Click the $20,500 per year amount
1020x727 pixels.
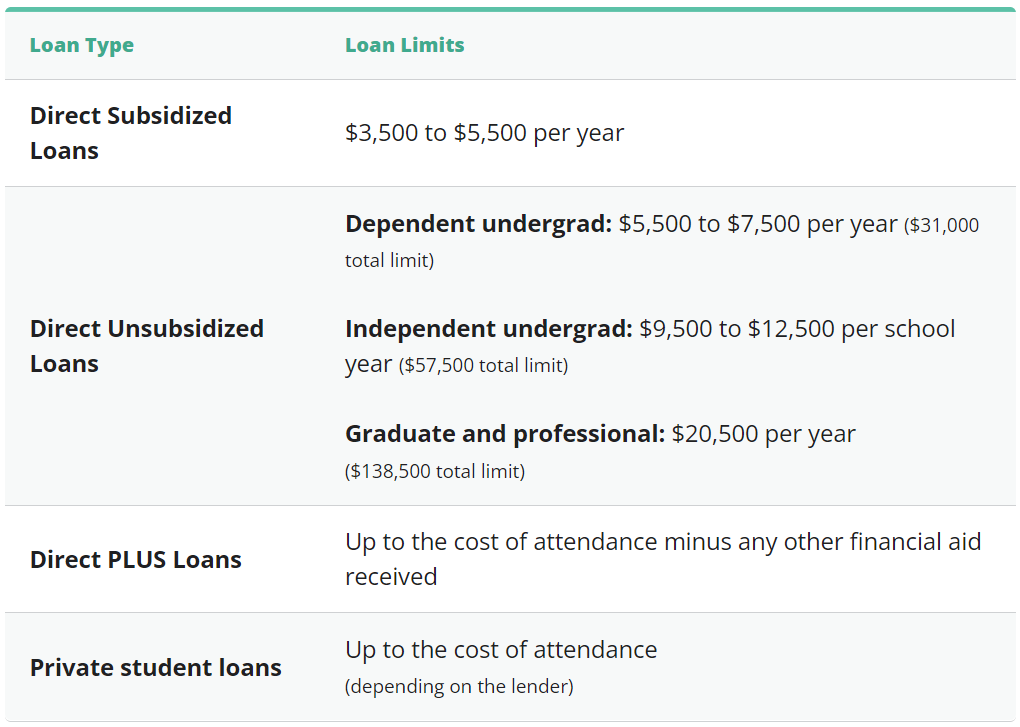764,434
